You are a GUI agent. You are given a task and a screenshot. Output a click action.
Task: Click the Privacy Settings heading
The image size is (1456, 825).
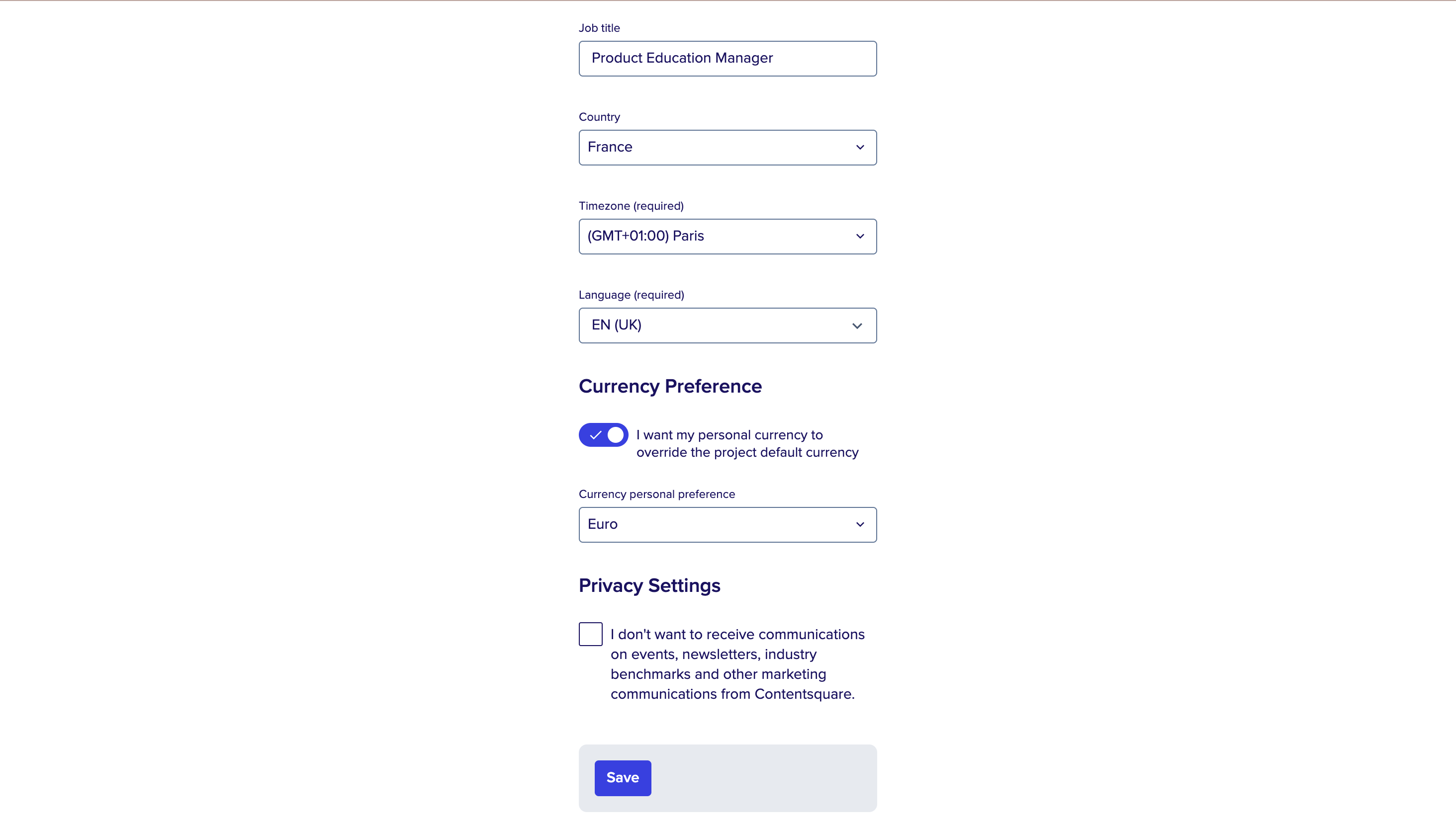pos(649,585)
